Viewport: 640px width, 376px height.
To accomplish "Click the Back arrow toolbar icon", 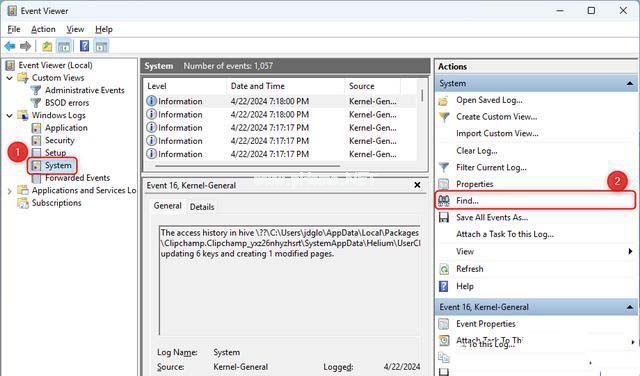I will [x=10, y=47].
